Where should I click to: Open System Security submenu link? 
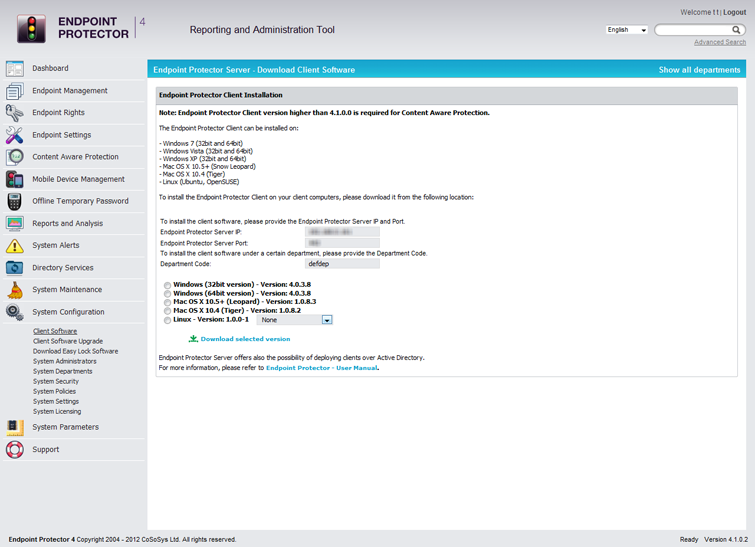click(56, 381)
